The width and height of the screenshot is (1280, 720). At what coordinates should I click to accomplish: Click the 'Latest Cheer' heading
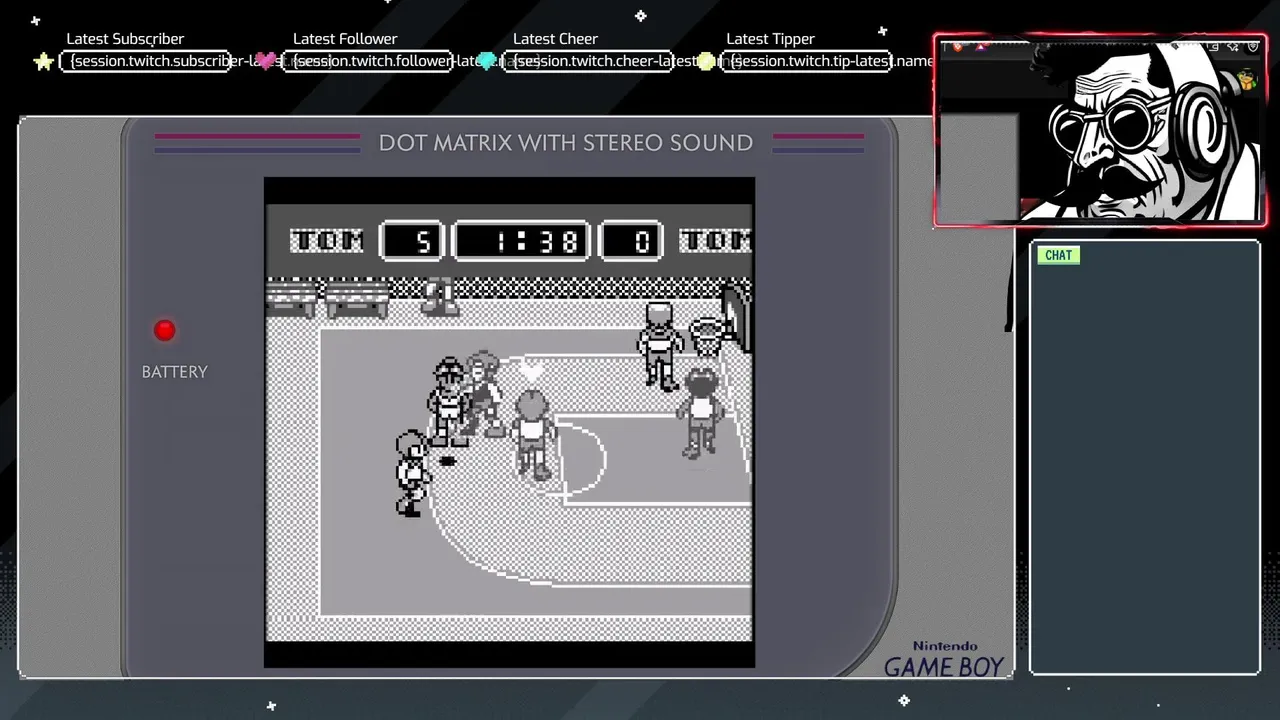555,39
